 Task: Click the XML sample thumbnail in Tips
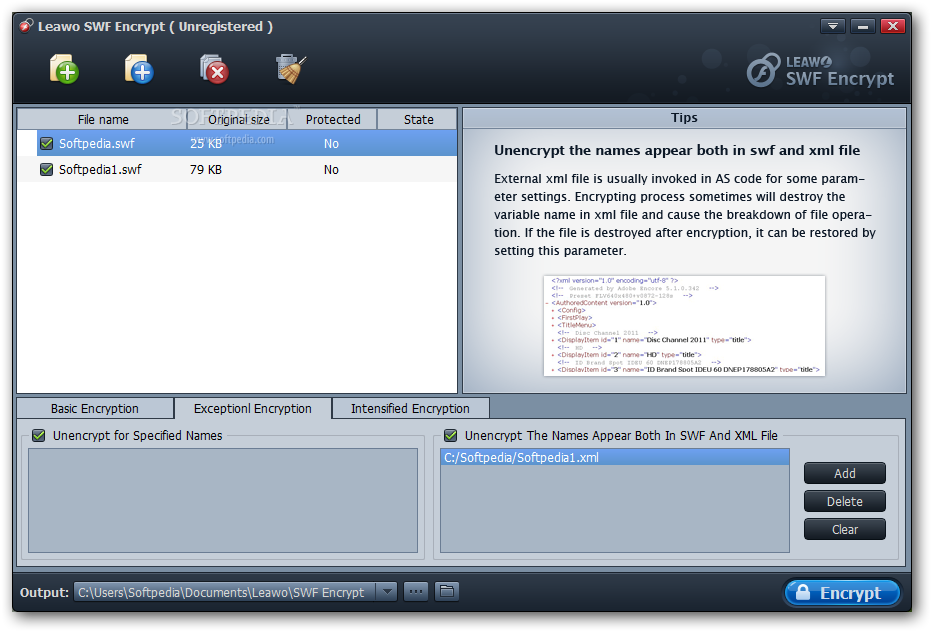coord(684,325)
